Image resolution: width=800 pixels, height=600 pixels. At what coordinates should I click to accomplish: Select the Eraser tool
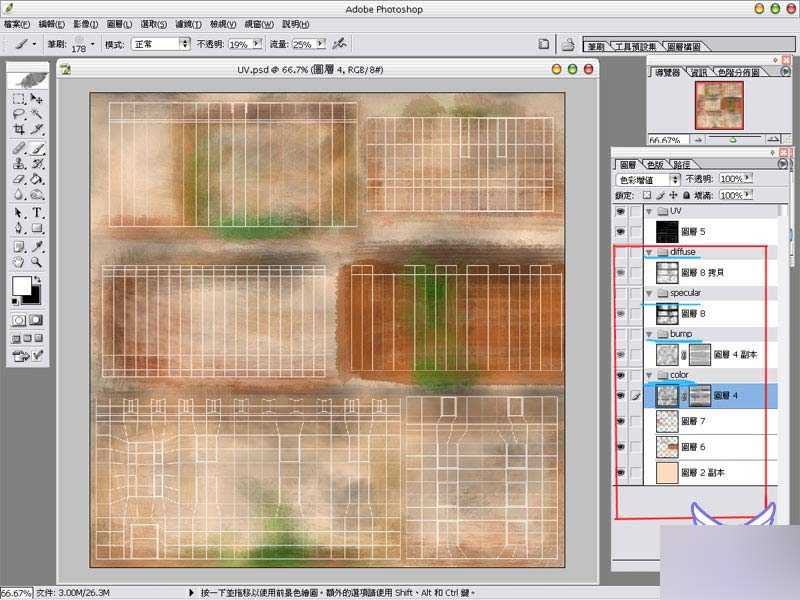pos(19,179)
